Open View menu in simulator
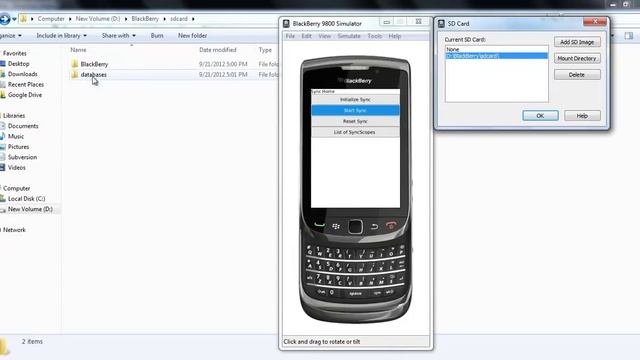Screen dimensions: 640x360 click(x=324, y=36)
